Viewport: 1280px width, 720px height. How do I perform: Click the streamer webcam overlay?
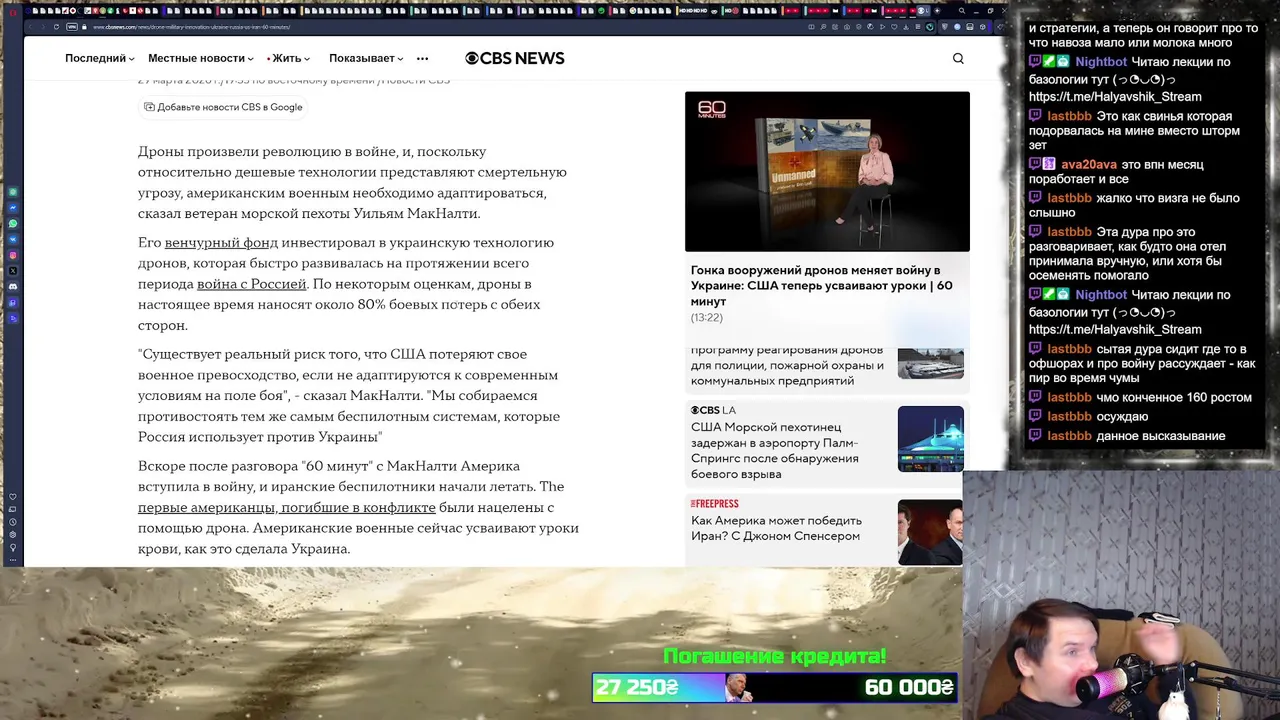tap(1121, 595)
